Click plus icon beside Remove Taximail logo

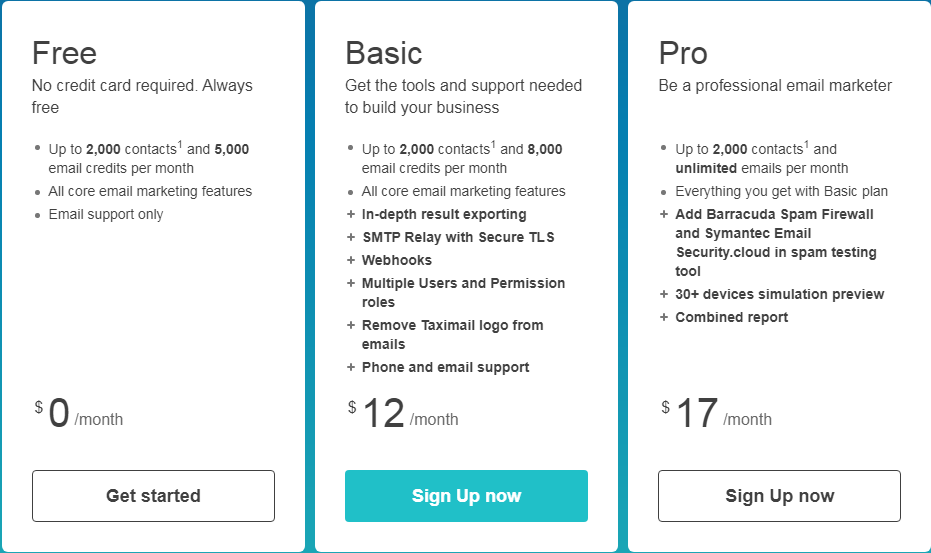[351, 325]
